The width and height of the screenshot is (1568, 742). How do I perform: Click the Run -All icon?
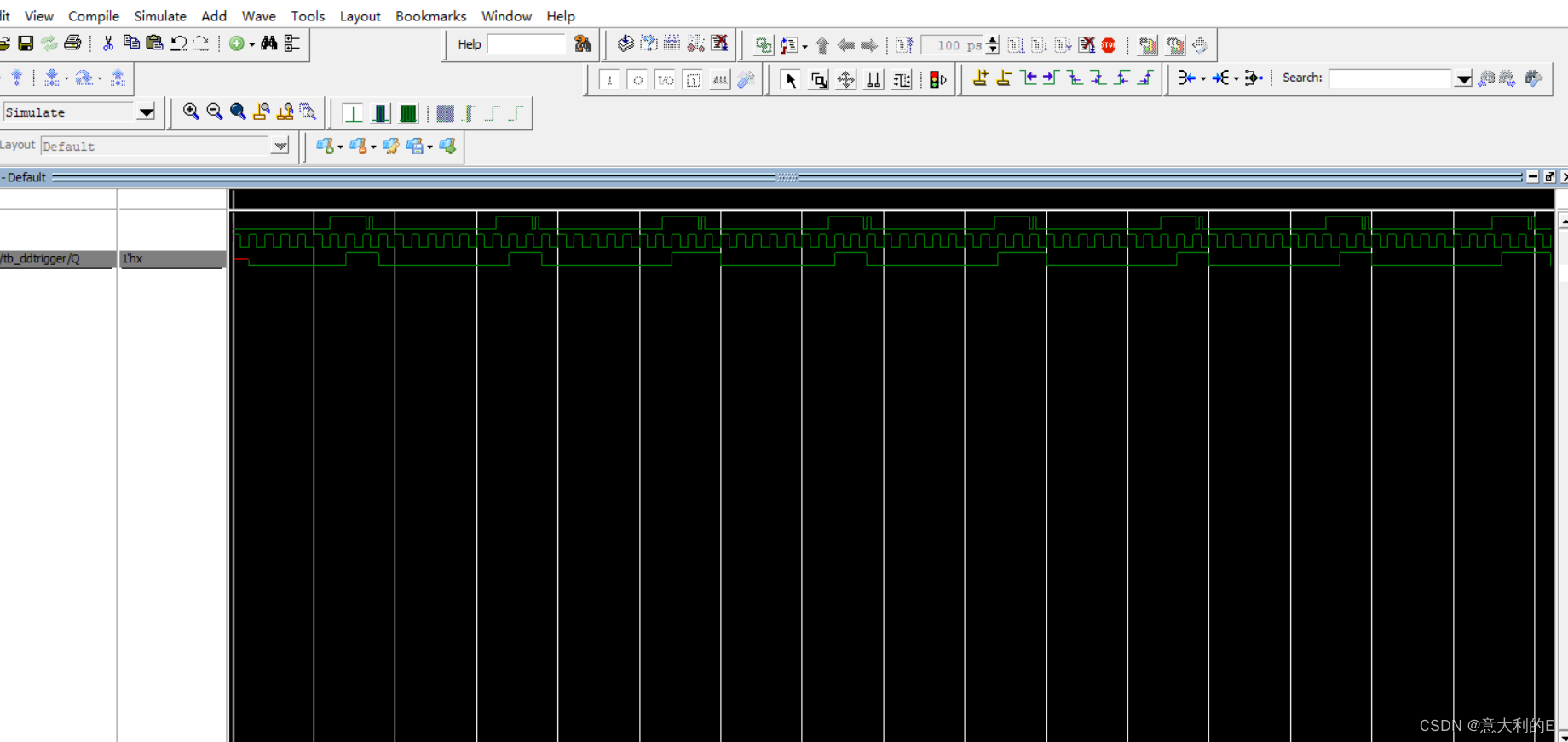click(1064, 45)
